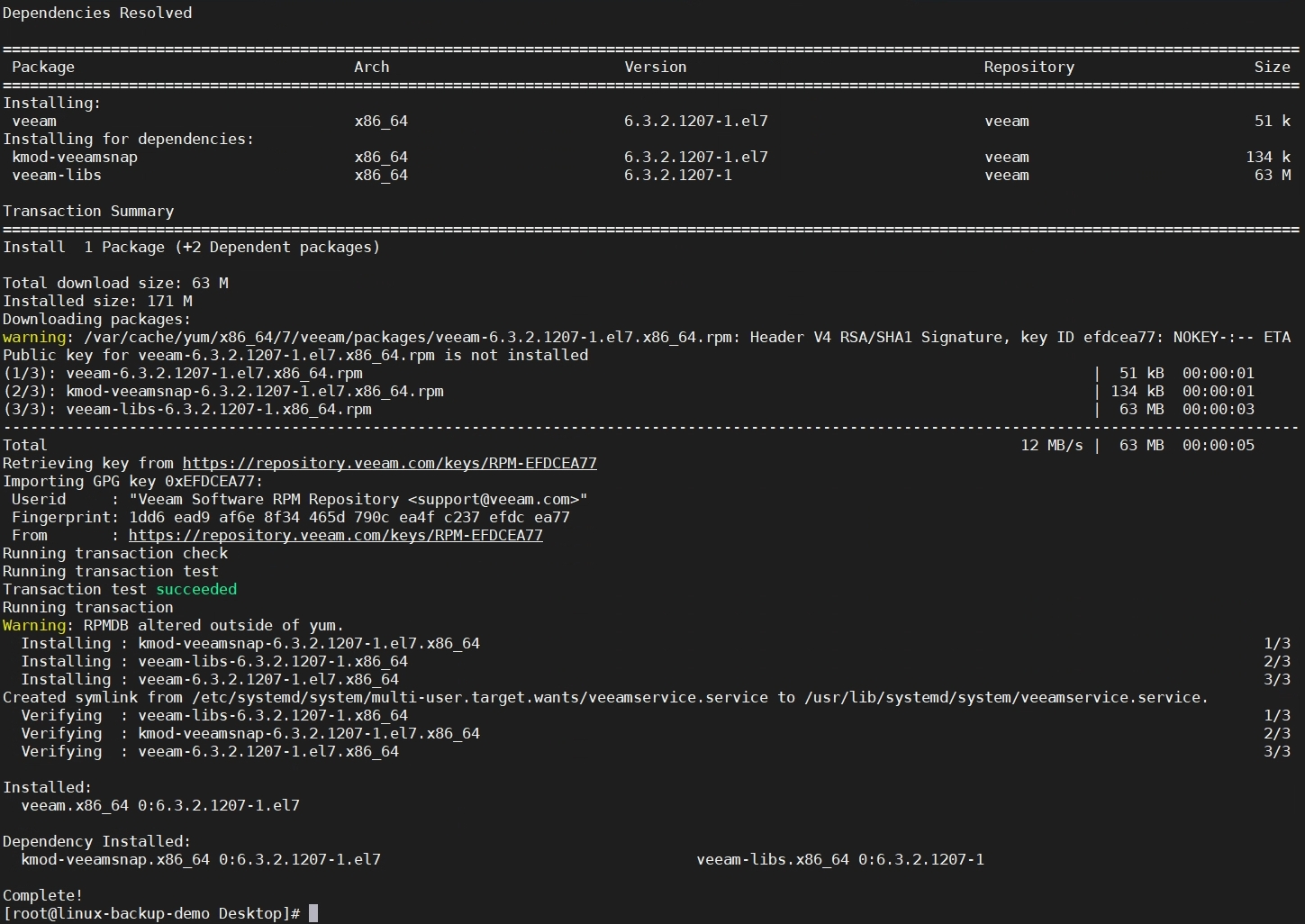Image resolution: width=1305 pixels, height=924 pixels.
Task: Click 'Install 1 Package (+2 Dependent packages)' line
Action: 192,247
